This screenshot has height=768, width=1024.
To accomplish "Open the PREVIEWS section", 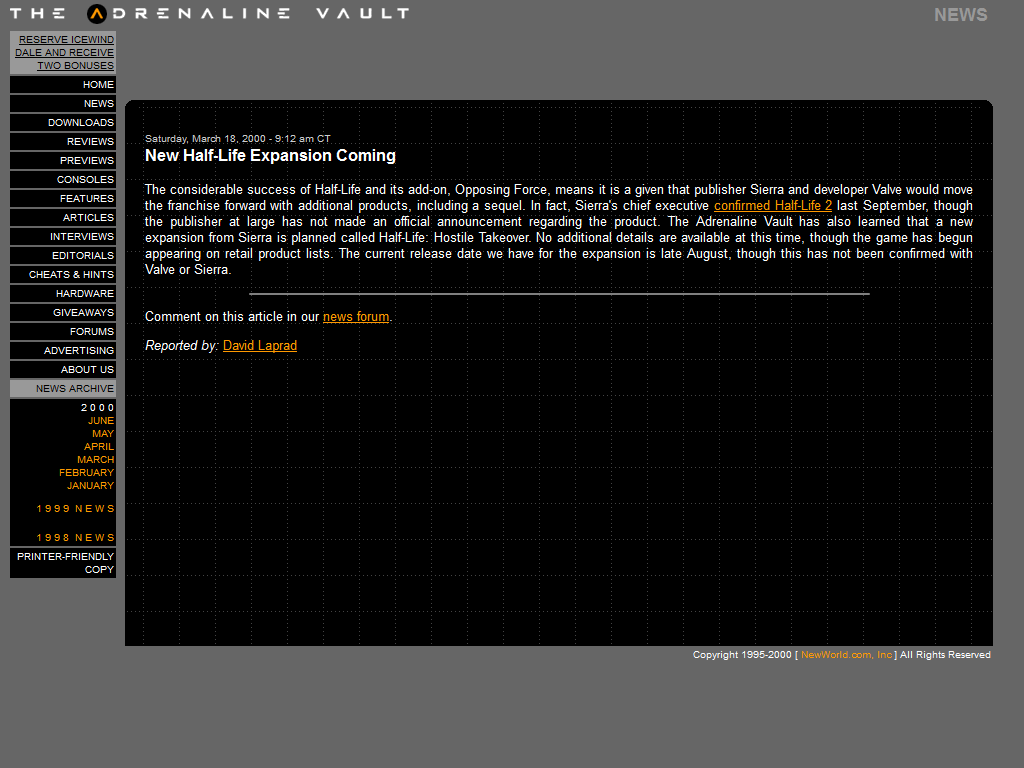I will click(x=63, y=160).
